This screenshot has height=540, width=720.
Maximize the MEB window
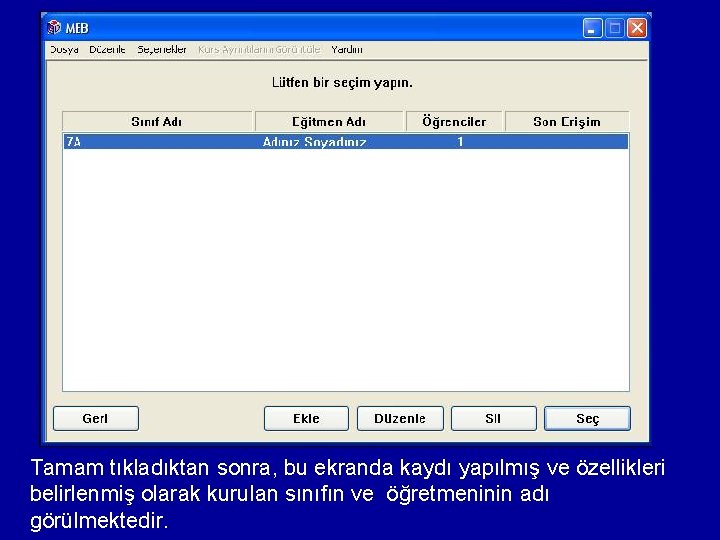tap(614, 28)
